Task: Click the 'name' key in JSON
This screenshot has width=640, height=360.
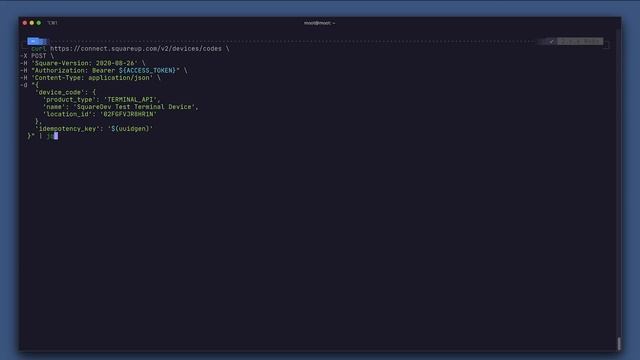Action: 54,107
